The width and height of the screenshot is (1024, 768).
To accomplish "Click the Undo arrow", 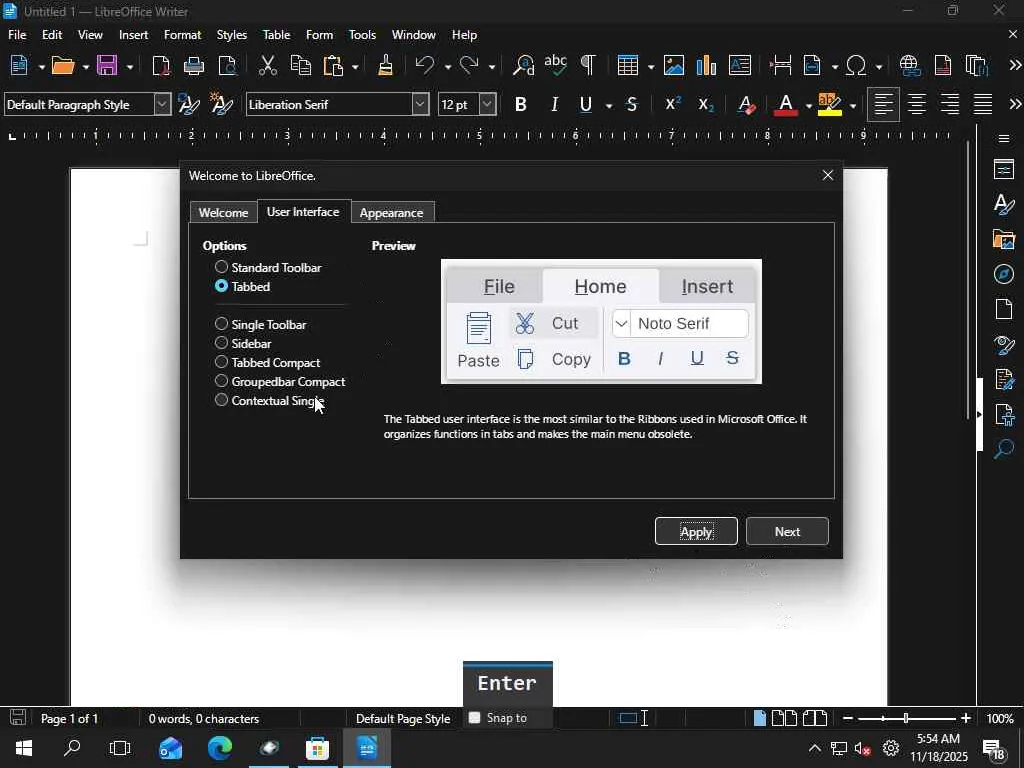I will pos(425,65).
